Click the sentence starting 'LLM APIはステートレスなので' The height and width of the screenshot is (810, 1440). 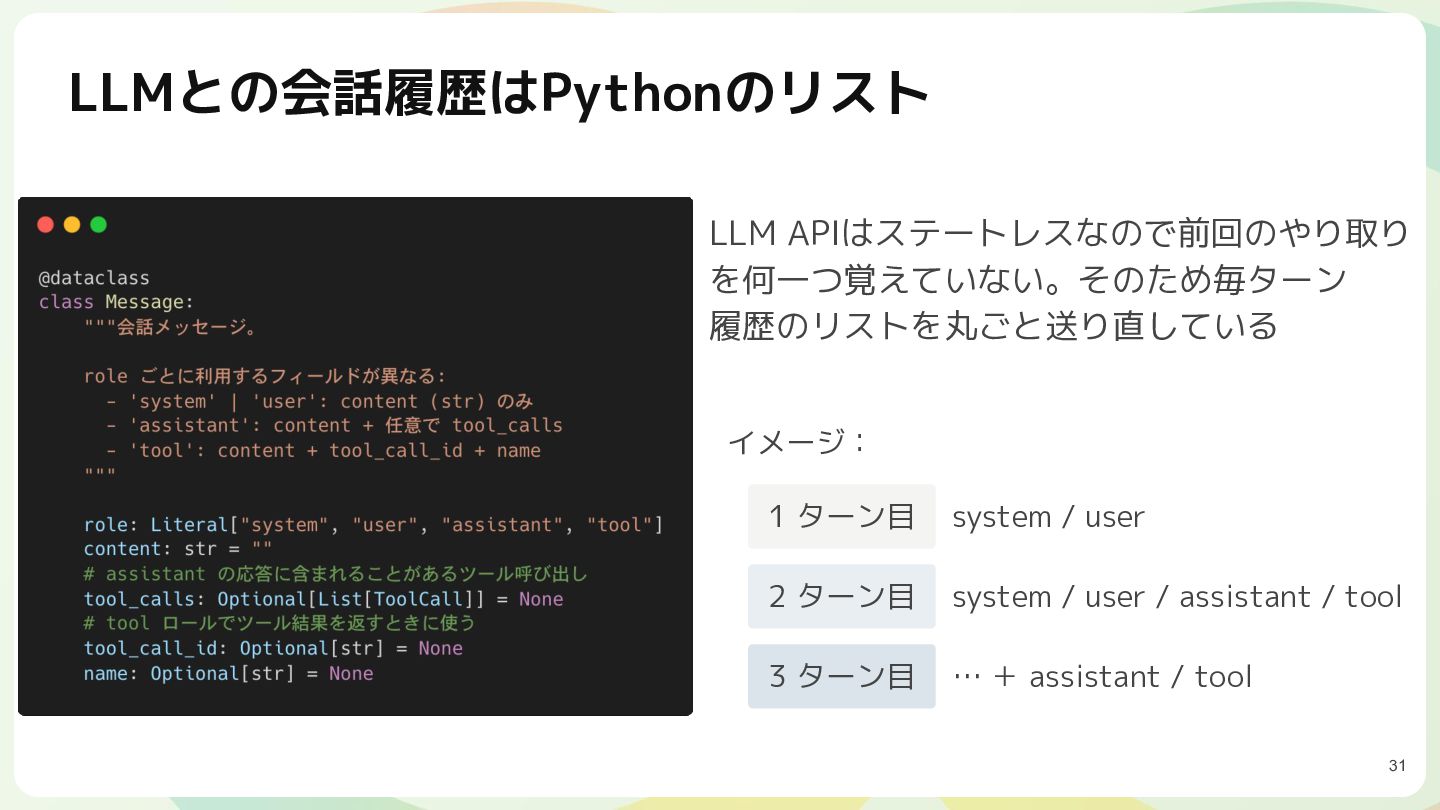click(1059, 233)
